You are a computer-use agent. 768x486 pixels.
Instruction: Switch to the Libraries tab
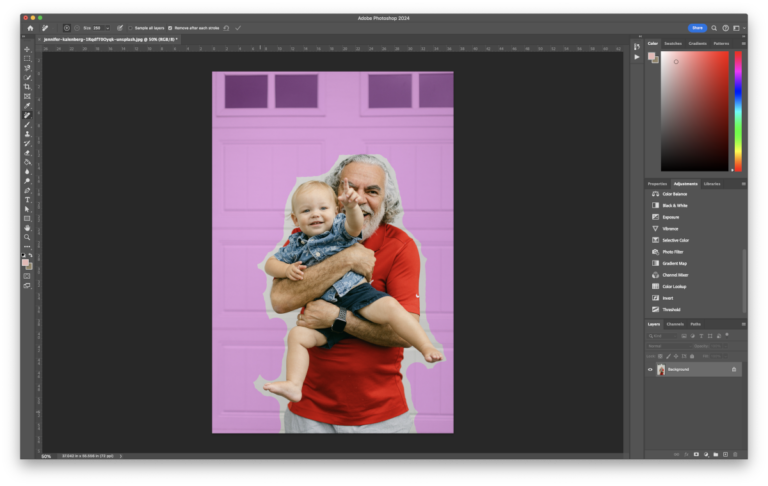(x=712, y=184)
